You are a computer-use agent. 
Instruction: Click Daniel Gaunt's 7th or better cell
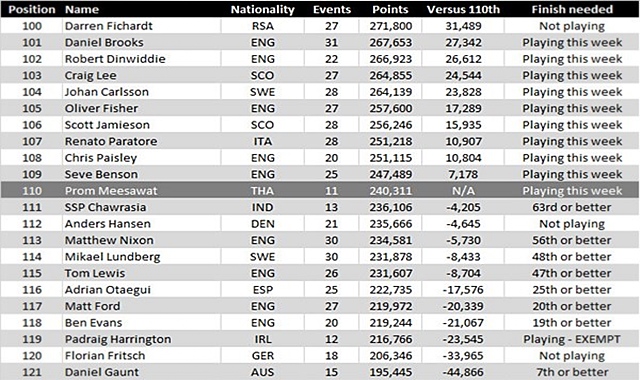[572, 372]
